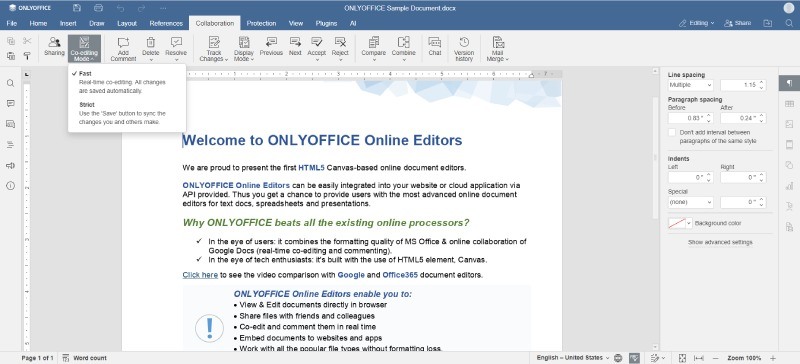Add Comment to the document
Image resolution: width=800 pixels, height=364 pixels.
click(x=123, y=48)
